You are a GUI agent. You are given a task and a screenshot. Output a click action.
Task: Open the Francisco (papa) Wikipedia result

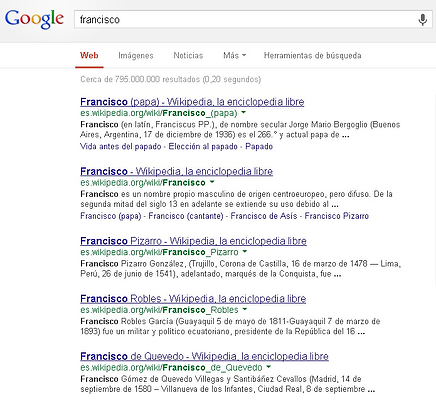point(192,102)
